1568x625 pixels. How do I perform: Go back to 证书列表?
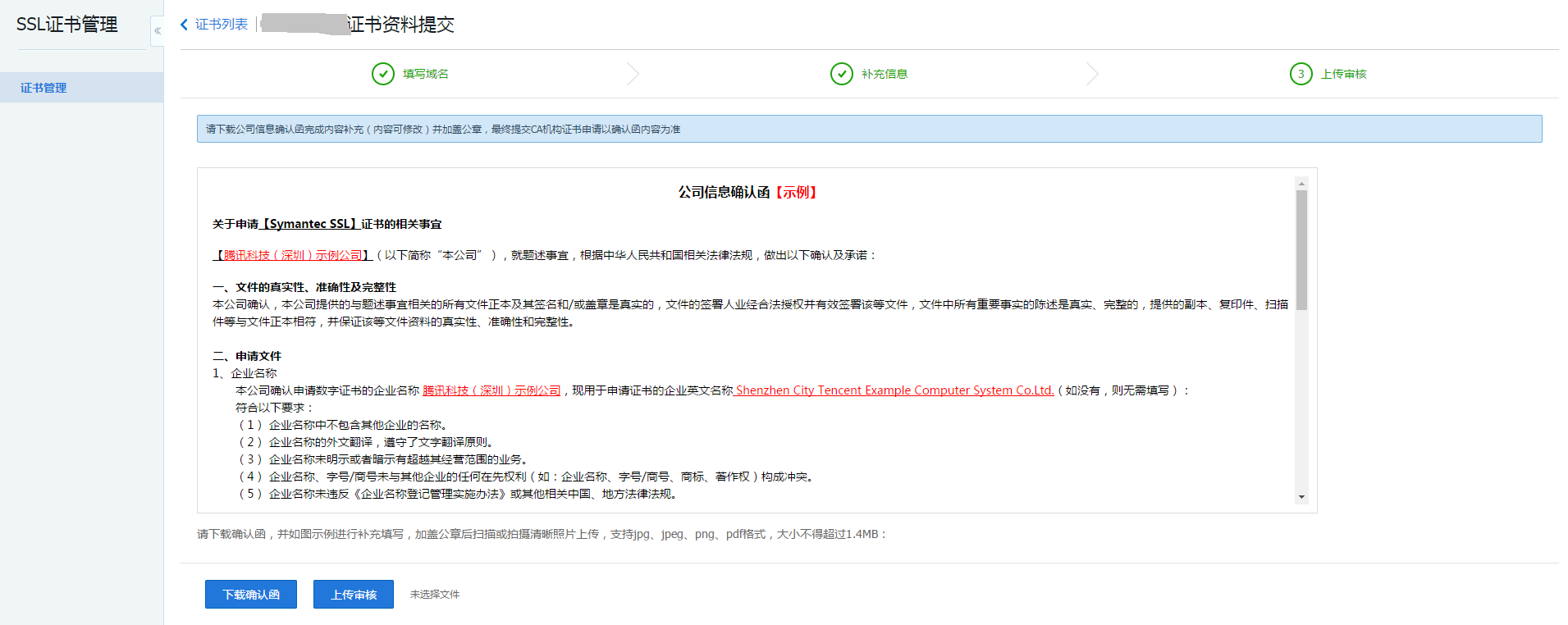pyautogui.click(x=221, y=25)
